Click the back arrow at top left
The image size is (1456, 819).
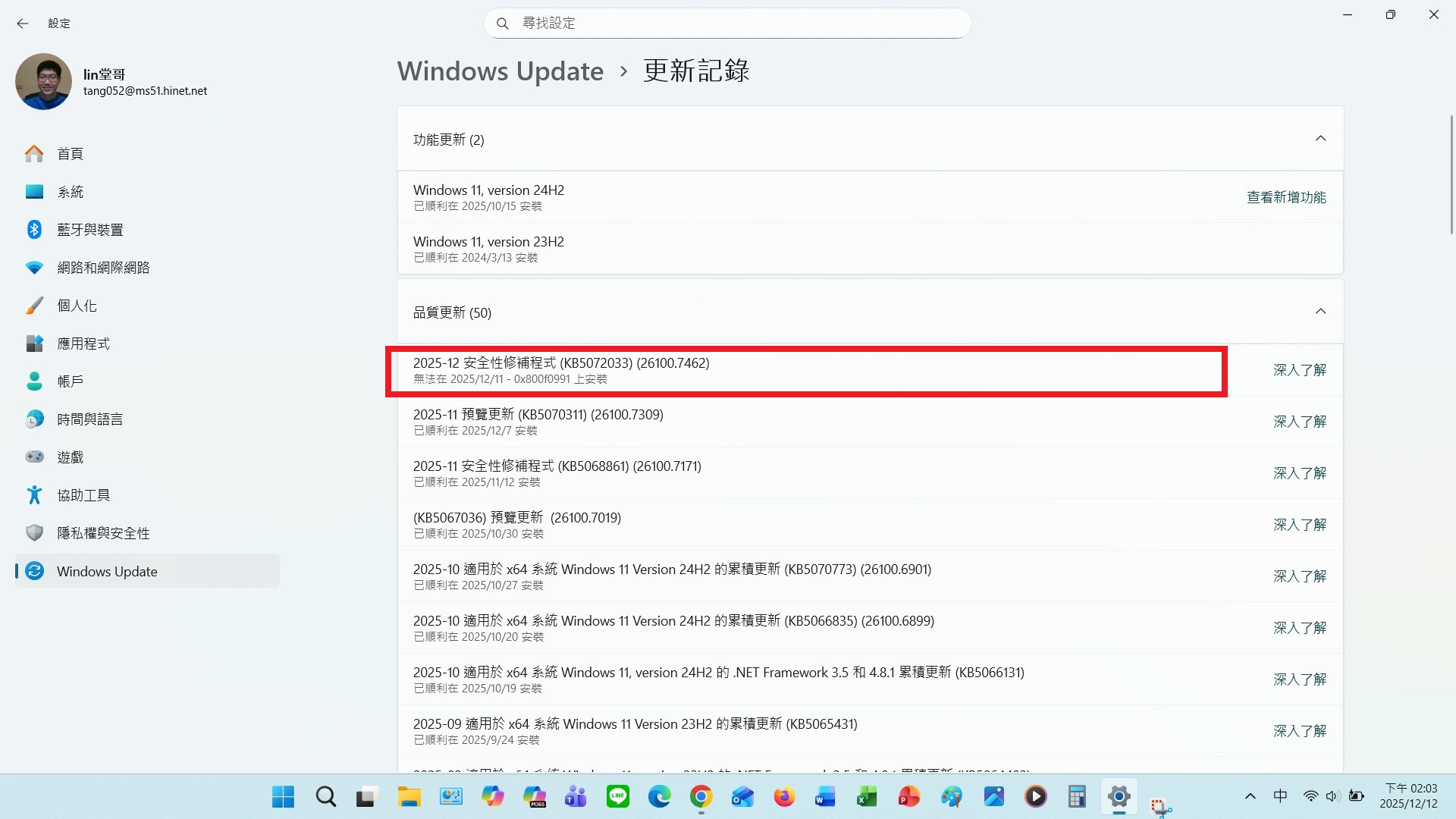pyautogui.click(x=23, y=24)
